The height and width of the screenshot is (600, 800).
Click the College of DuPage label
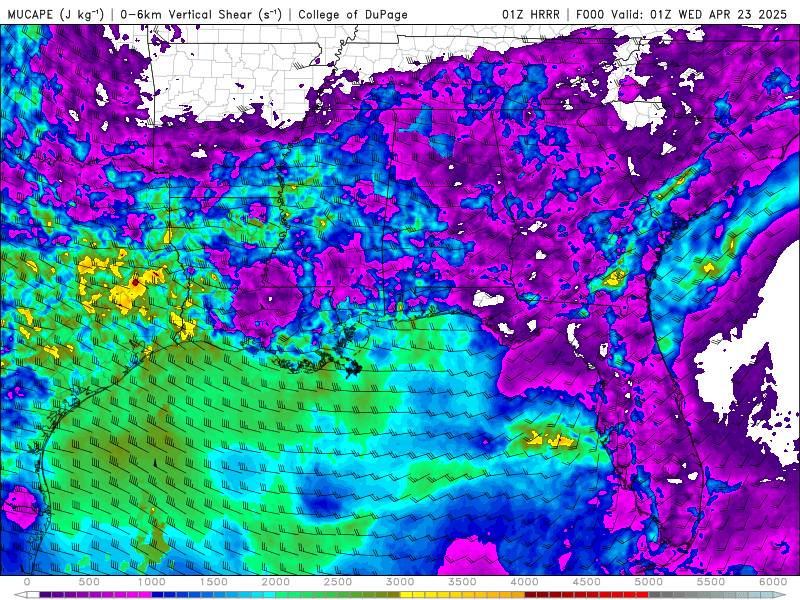coord(353,14)
